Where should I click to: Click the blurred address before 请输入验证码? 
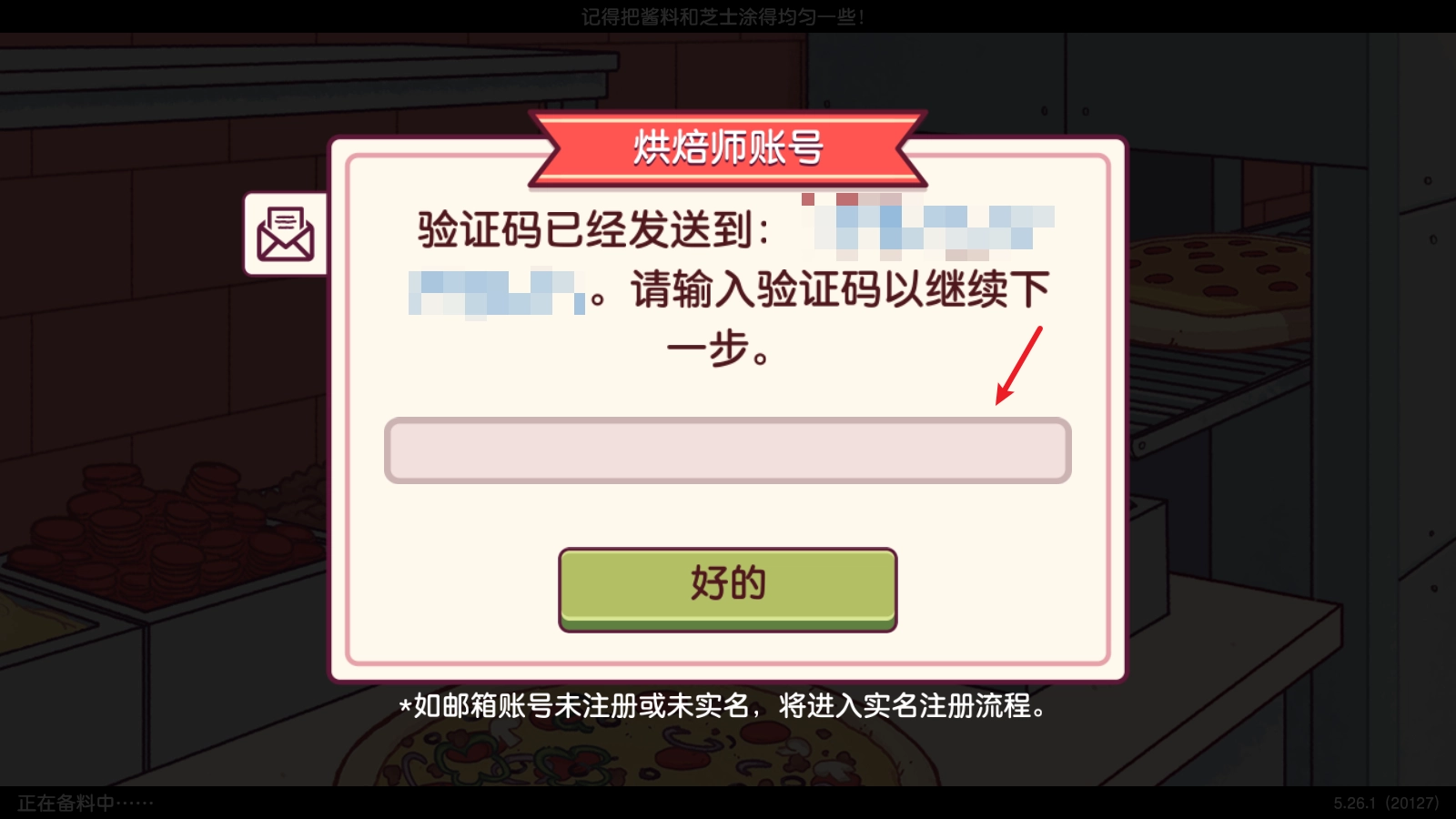click(496, 292)
